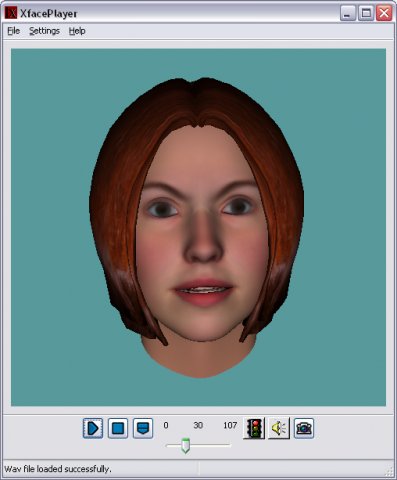397x480 pixels.
Task: Click the XfacePlayer logo icon in title bar
Action: tap(10, 13)
